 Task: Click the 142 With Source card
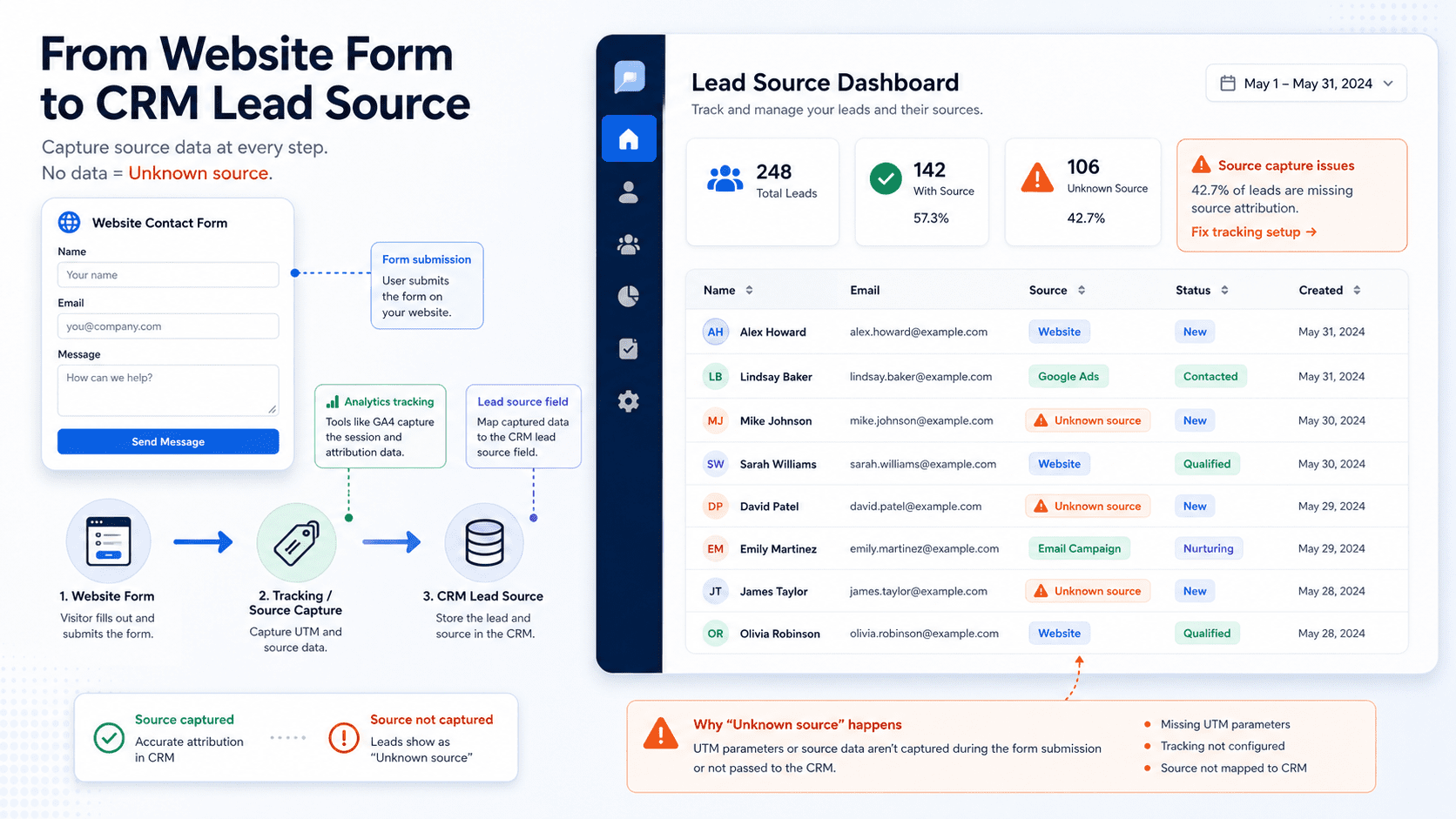coord(922,192)
